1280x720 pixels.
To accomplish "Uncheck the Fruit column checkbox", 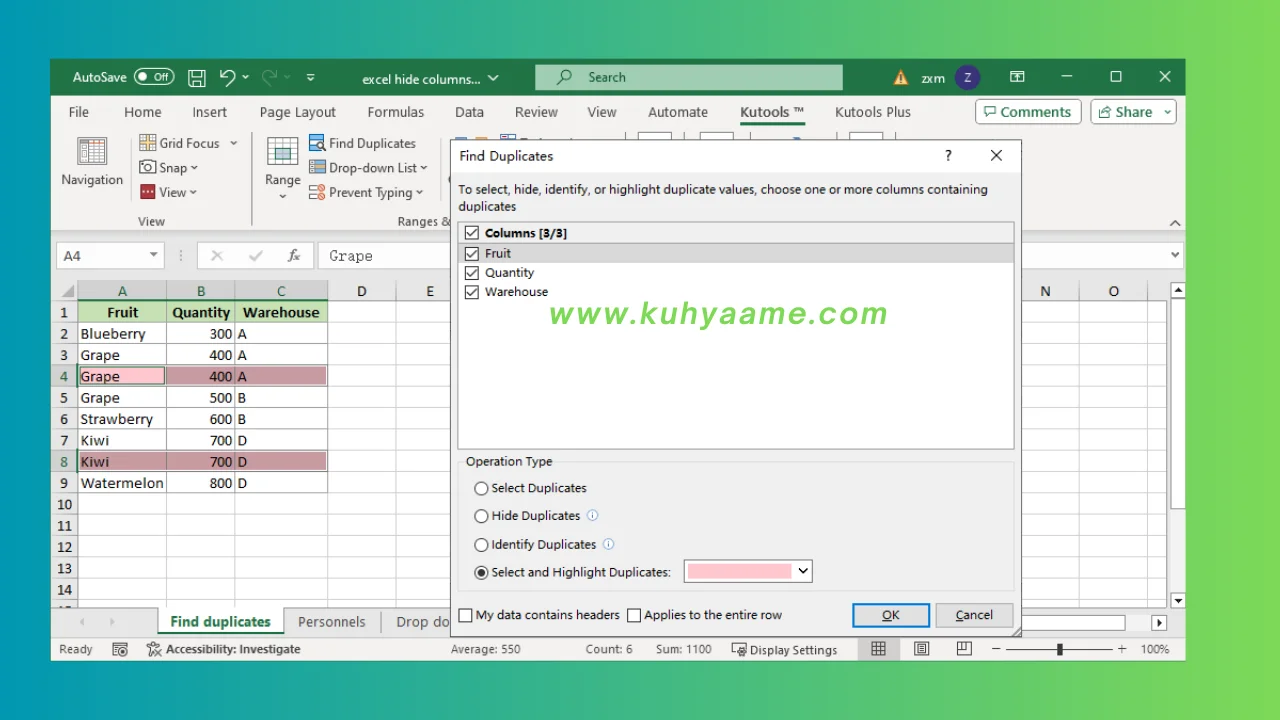I will coord(472,253).
